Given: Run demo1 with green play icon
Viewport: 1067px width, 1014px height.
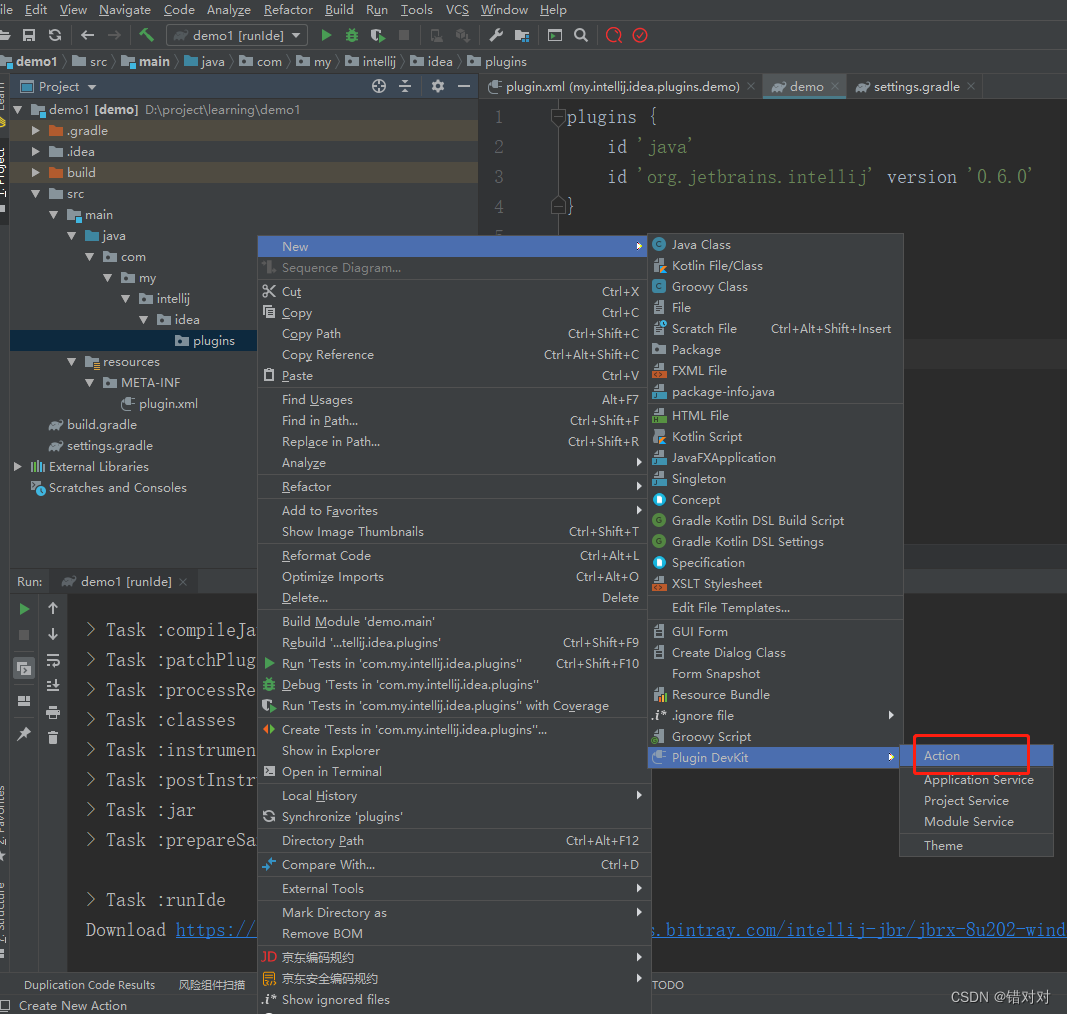Looking at the screenshot, I should click(326, 35).
